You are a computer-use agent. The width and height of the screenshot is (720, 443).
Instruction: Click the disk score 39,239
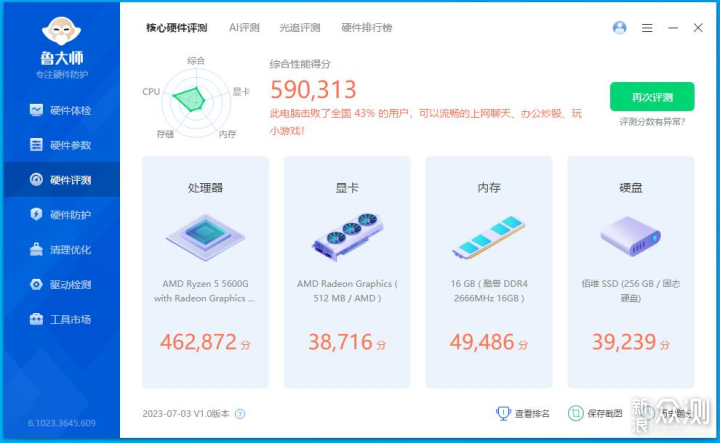(x=624, y=342)
